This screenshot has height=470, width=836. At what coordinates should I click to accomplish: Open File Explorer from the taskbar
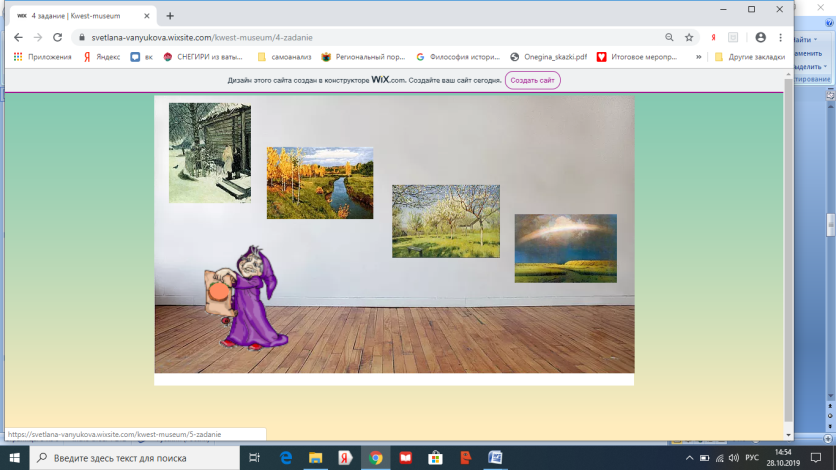click(316, 458)
